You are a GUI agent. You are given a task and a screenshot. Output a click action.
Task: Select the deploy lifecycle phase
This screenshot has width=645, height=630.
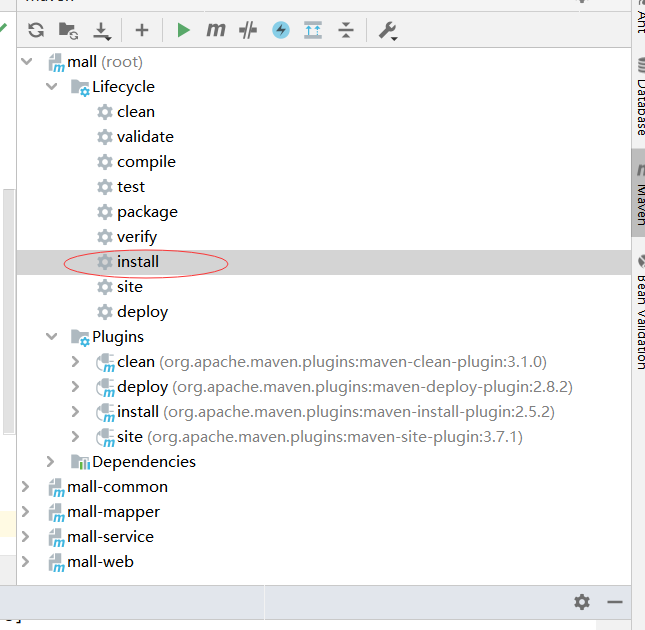pyautogui.click(x=142, y=312)
